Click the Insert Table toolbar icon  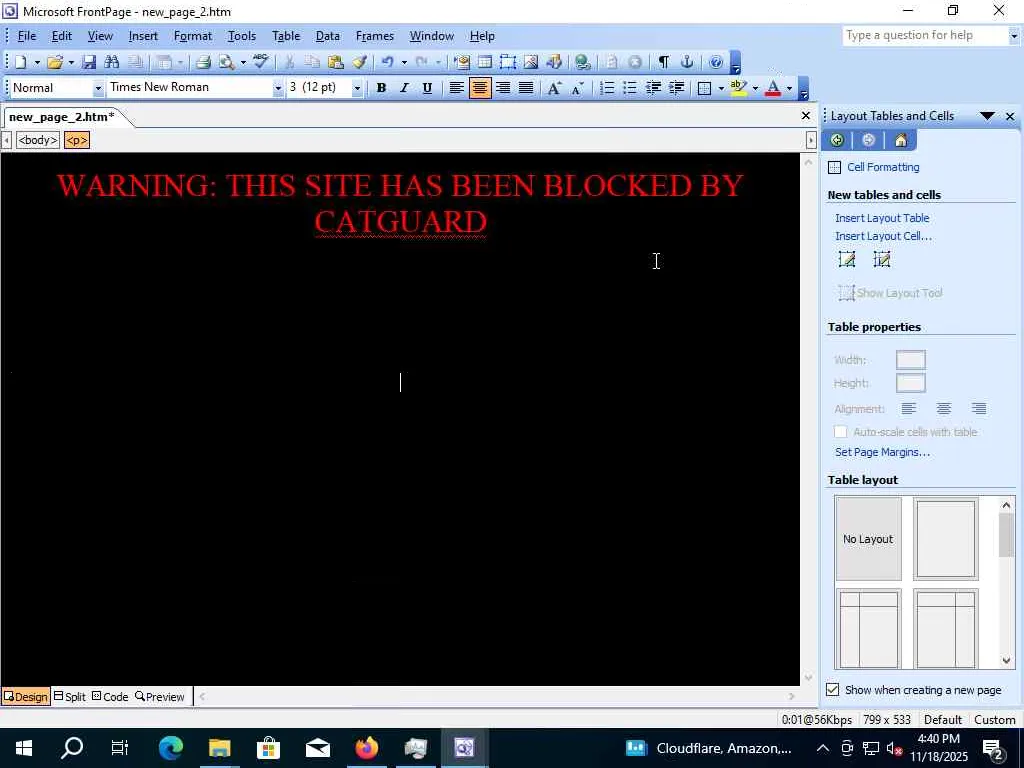(x=485, y=62)
